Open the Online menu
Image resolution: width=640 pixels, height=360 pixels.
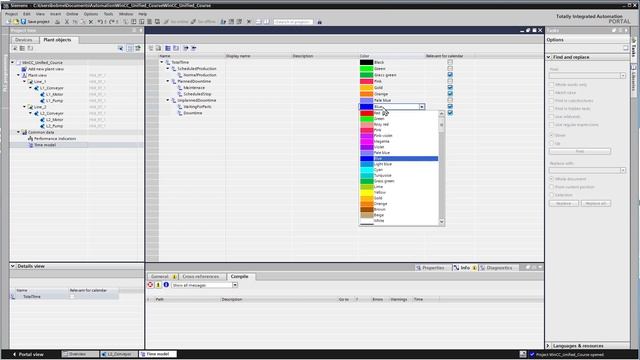[x=72, y=14]
